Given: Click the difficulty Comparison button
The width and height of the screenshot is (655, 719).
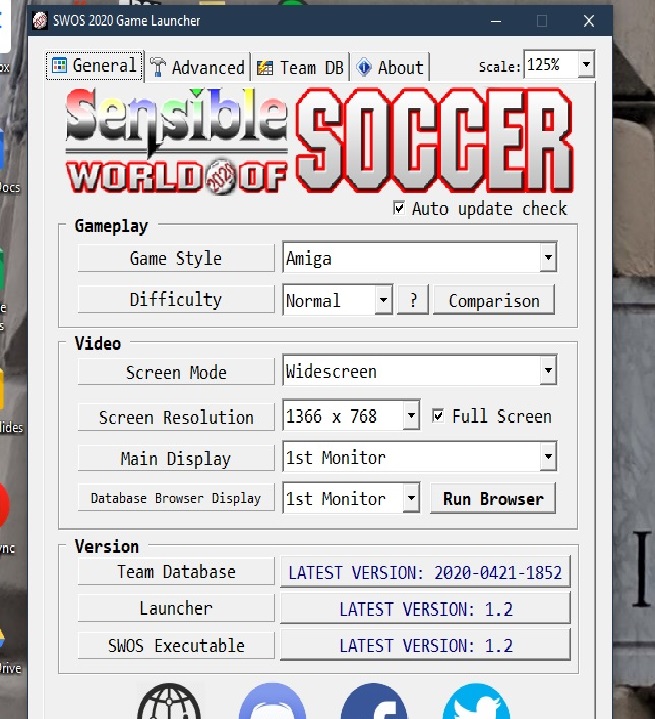Looking at the screenshot, I should pos(493,300).
